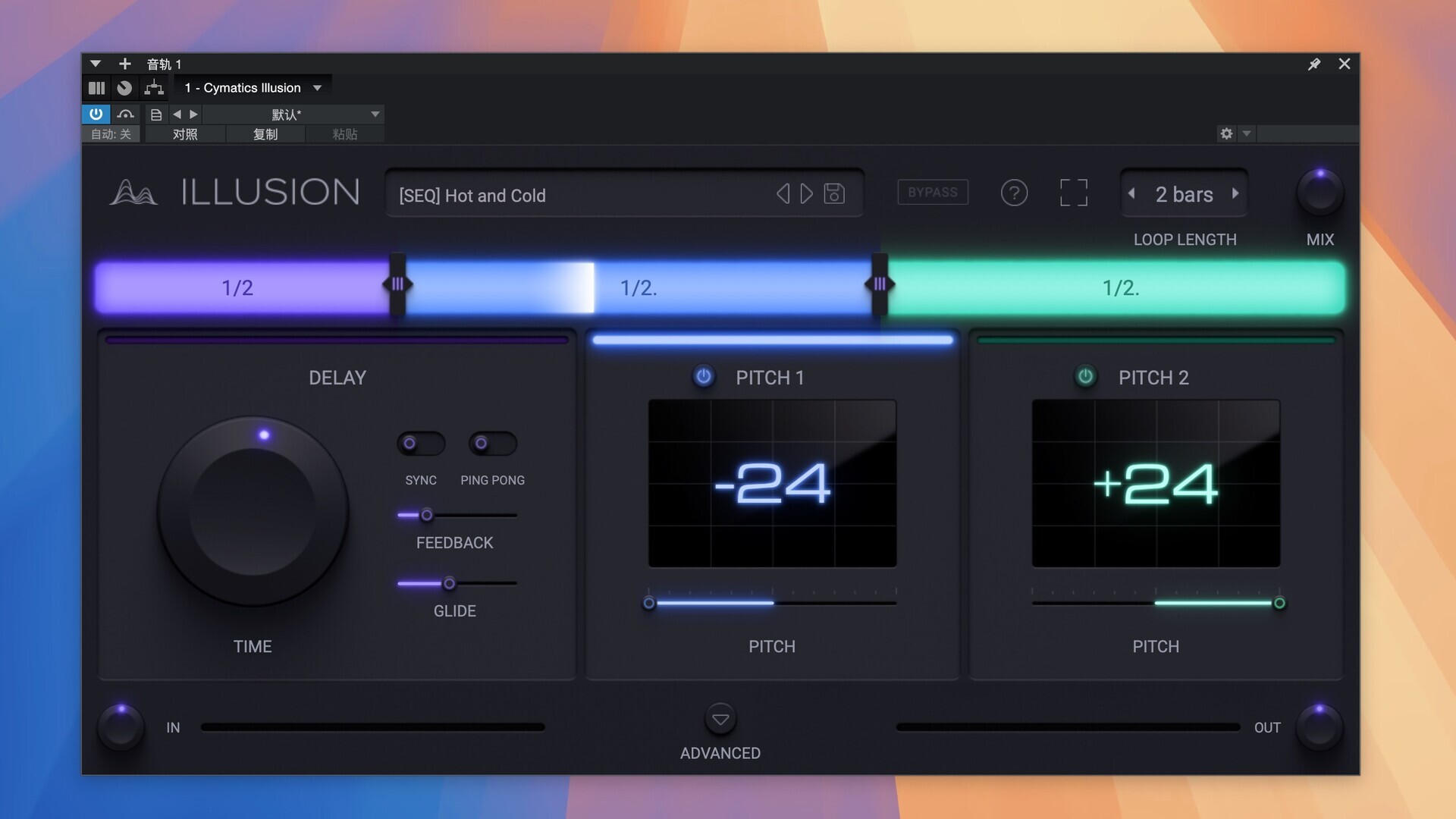Click the IN level meter bar
The image size is (1456, 819).
click(x=372, y=726)
